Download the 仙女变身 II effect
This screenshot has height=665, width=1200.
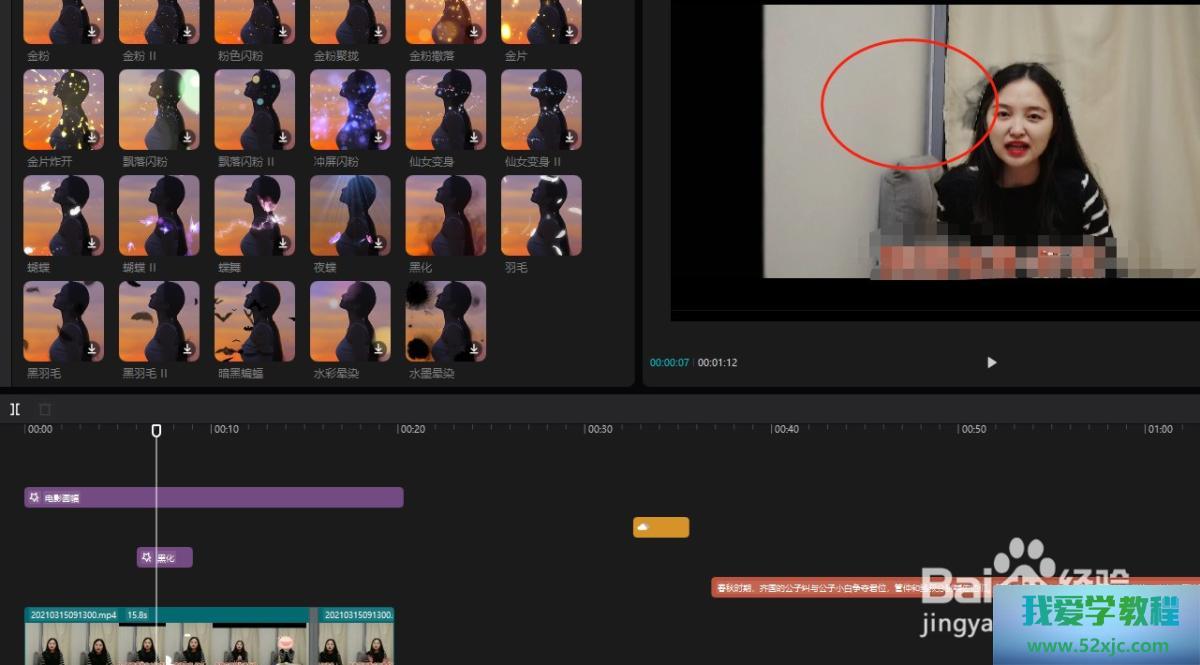point(569,138)
